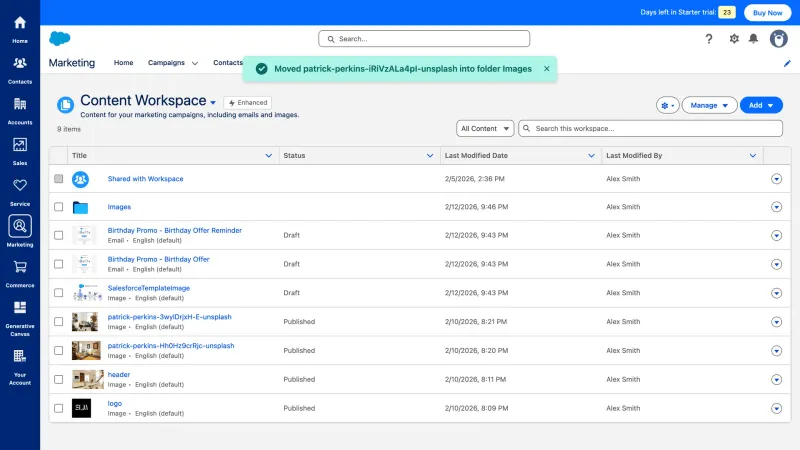
Task: Click the Search this workspace field
Action: click(650, 129)
